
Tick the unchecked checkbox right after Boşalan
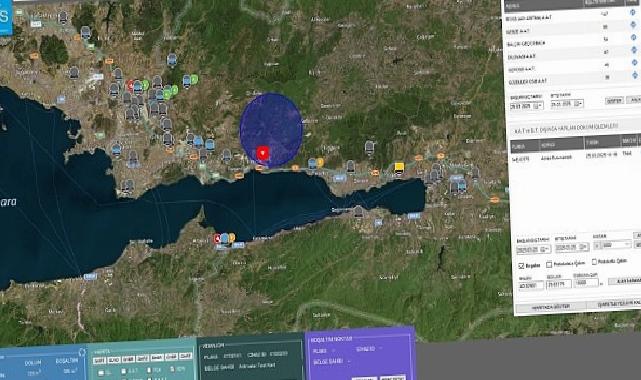point(549,265)
